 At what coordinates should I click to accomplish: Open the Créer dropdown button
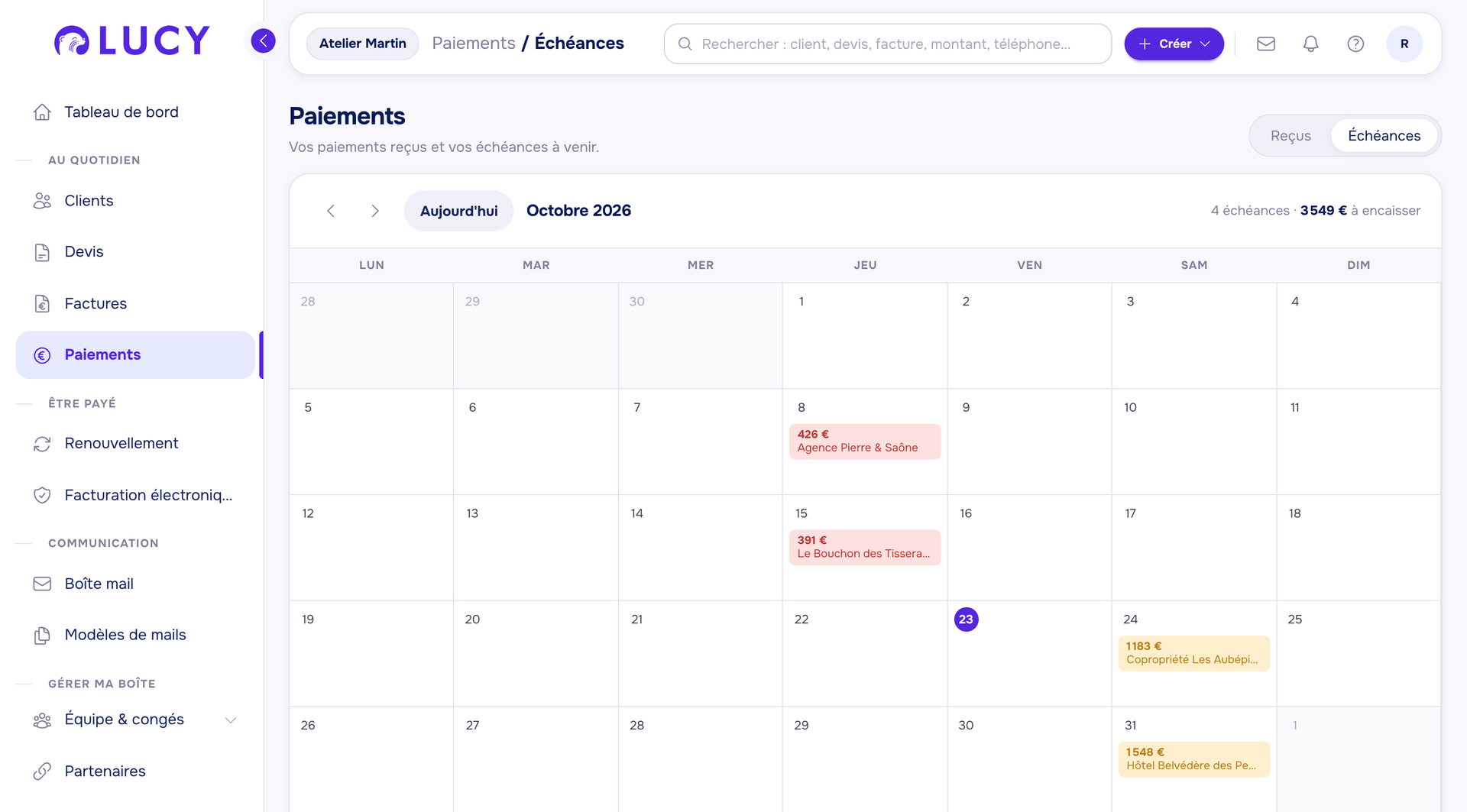(x=1174, y=44)
